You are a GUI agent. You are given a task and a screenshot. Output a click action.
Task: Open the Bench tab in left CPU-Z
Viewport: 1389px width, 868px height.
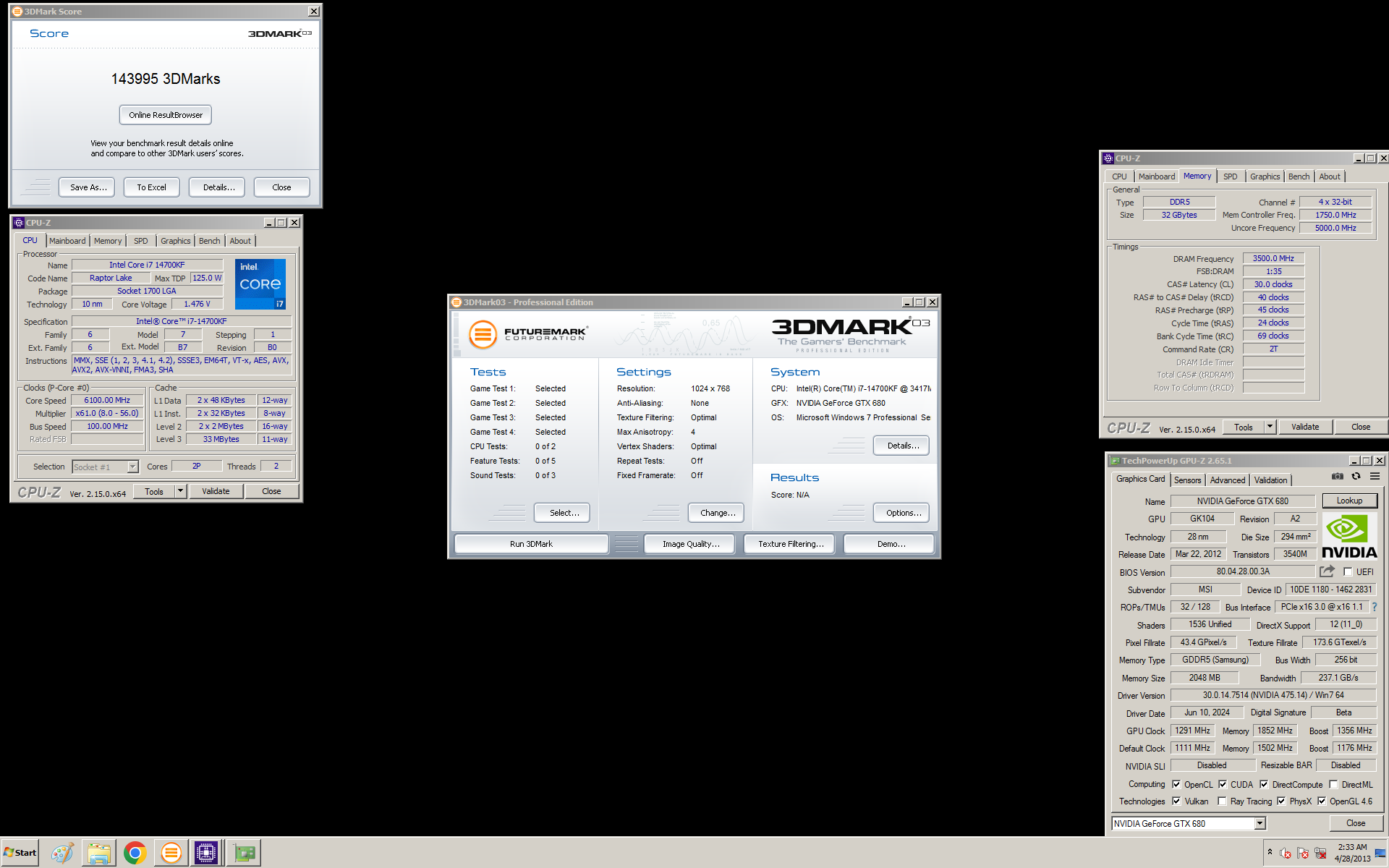pyautogui.click(x=210, y=241)
